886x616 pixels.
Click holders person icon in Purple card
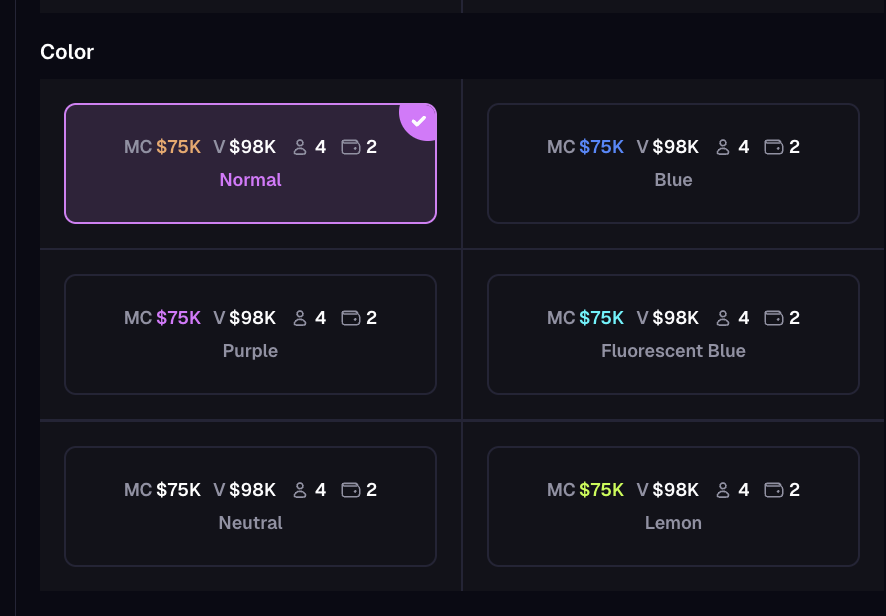300,318
